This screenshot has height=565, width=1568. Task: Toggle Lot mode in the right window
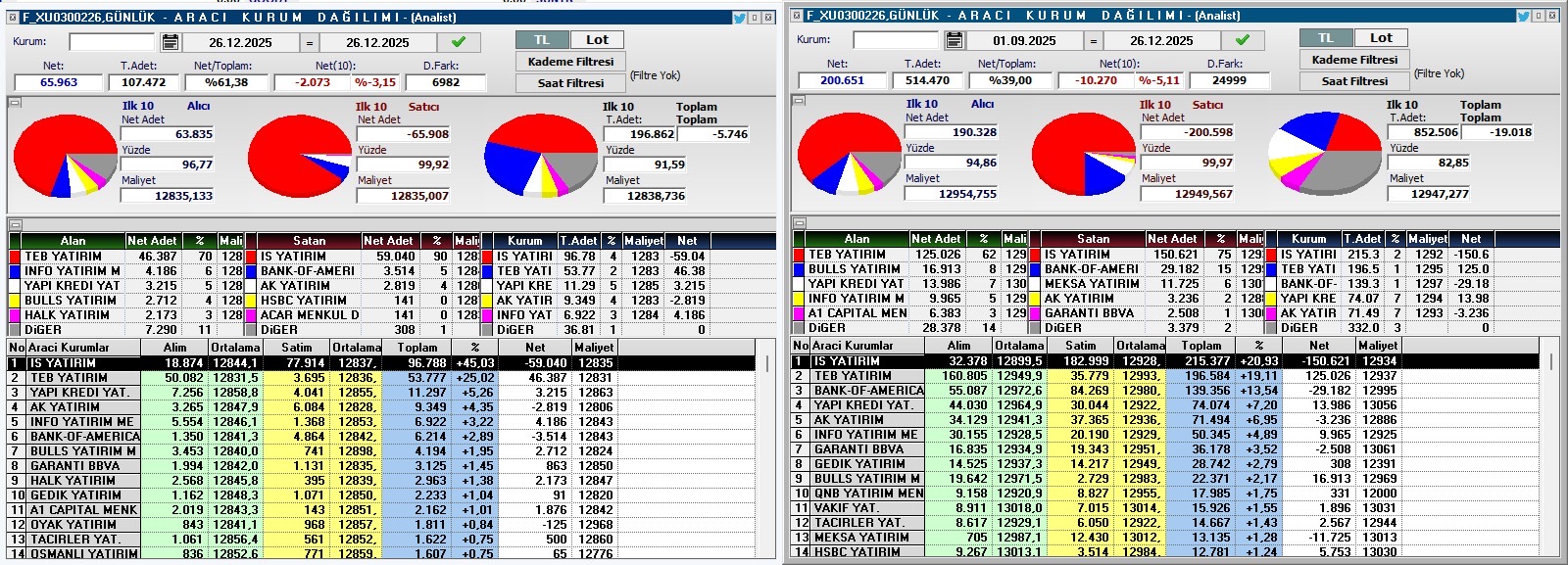[1381, 38]
